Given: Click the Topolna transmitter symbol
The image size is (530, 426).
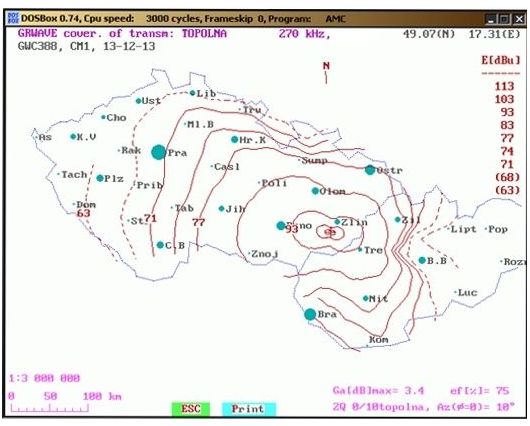Looking at the screenshot, I should [x=330, y=232].
